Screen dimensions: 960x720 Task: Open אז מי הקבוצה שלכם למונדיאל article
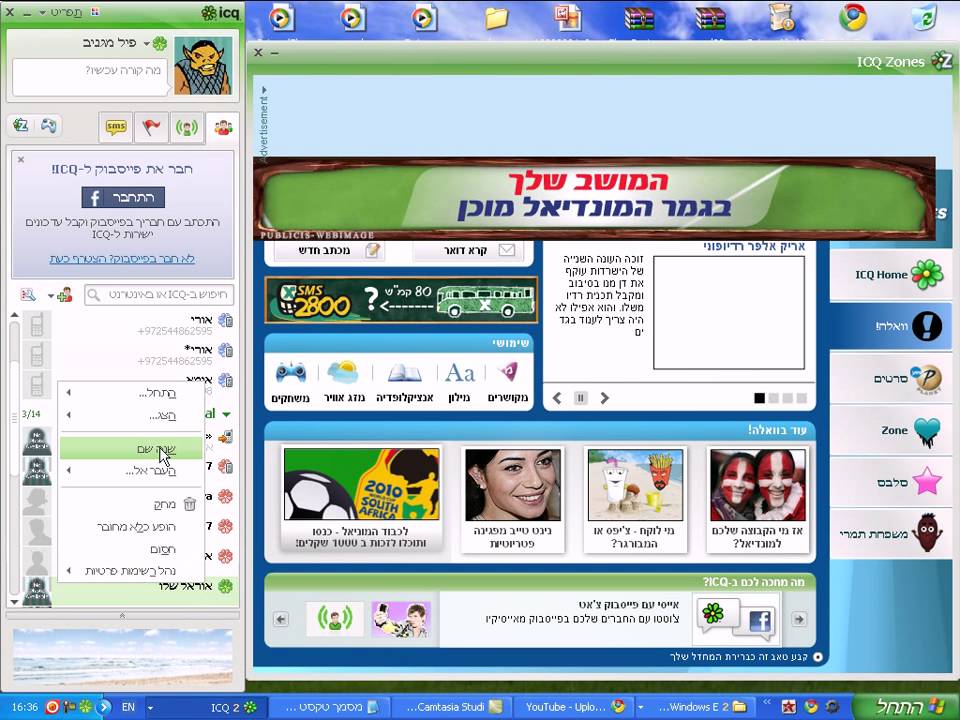757,499
